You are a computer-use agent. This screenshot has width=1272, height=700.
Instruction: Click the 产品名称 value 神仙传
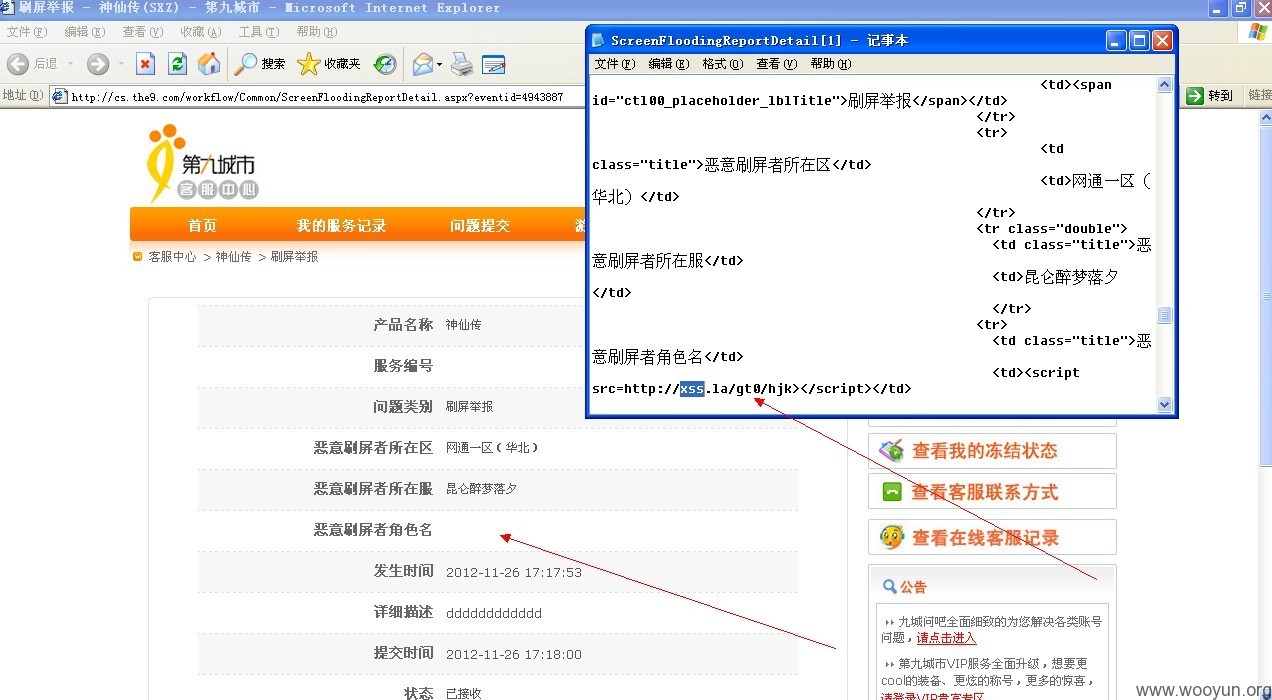pyautogui.click(x=464, y=325)
